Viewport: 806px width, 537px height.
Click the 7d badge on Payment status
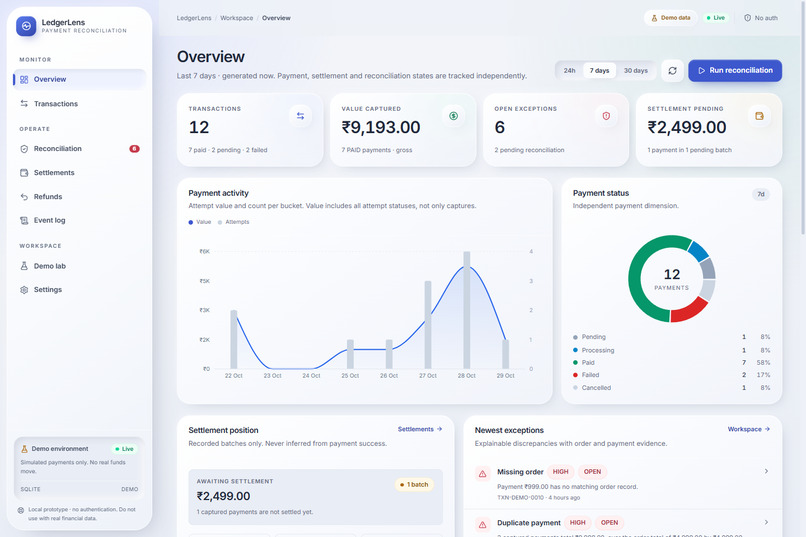(x=761, y=194)
